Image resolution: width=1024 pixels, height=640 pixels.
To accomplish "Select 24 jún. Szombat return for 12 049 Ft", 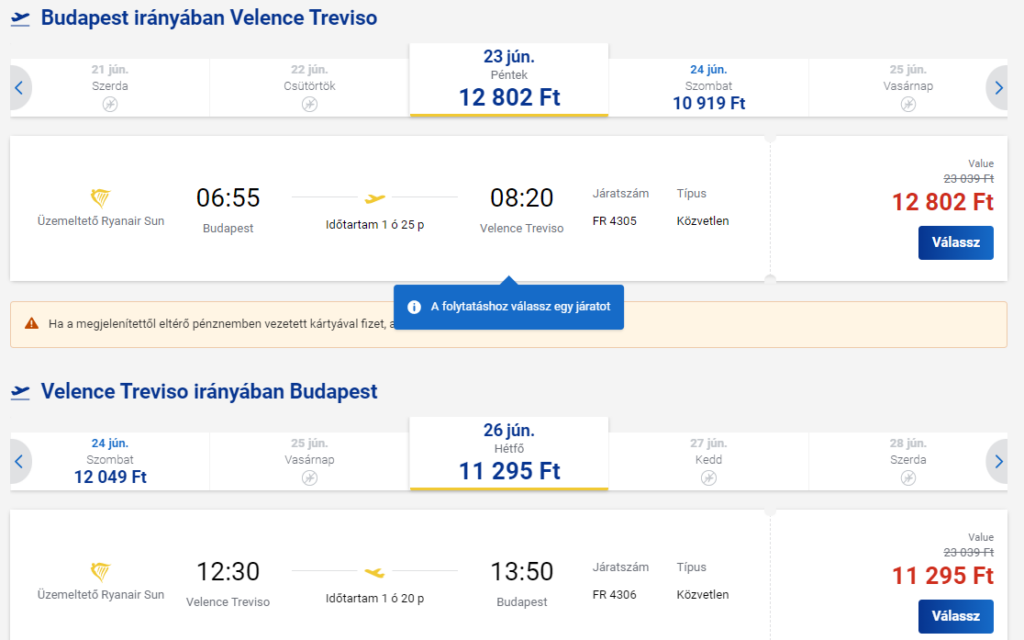I will click(110, 461).
